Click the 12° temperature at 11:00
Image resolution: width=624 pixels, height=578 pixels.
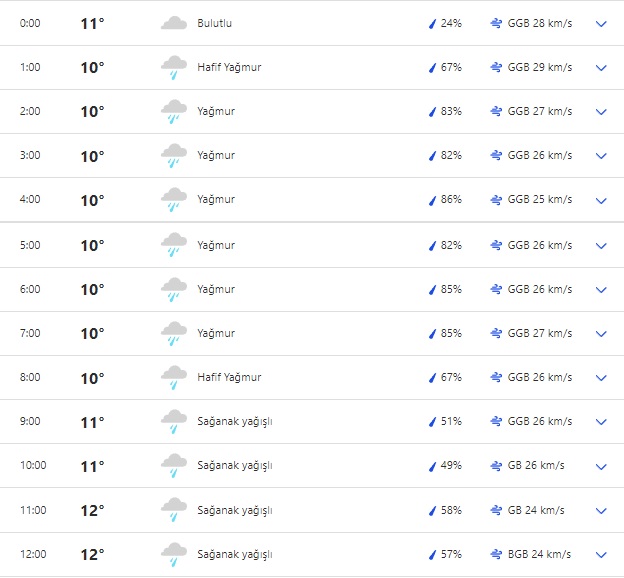pos(92,510)
